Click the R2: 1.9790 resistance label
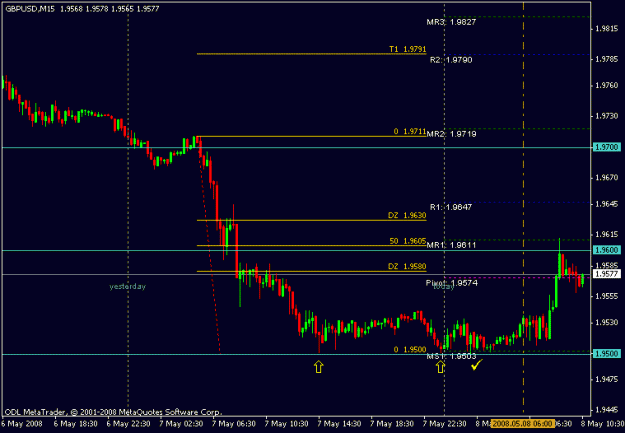Viewport: 625px width, 433px height. [x=451, y=60]
